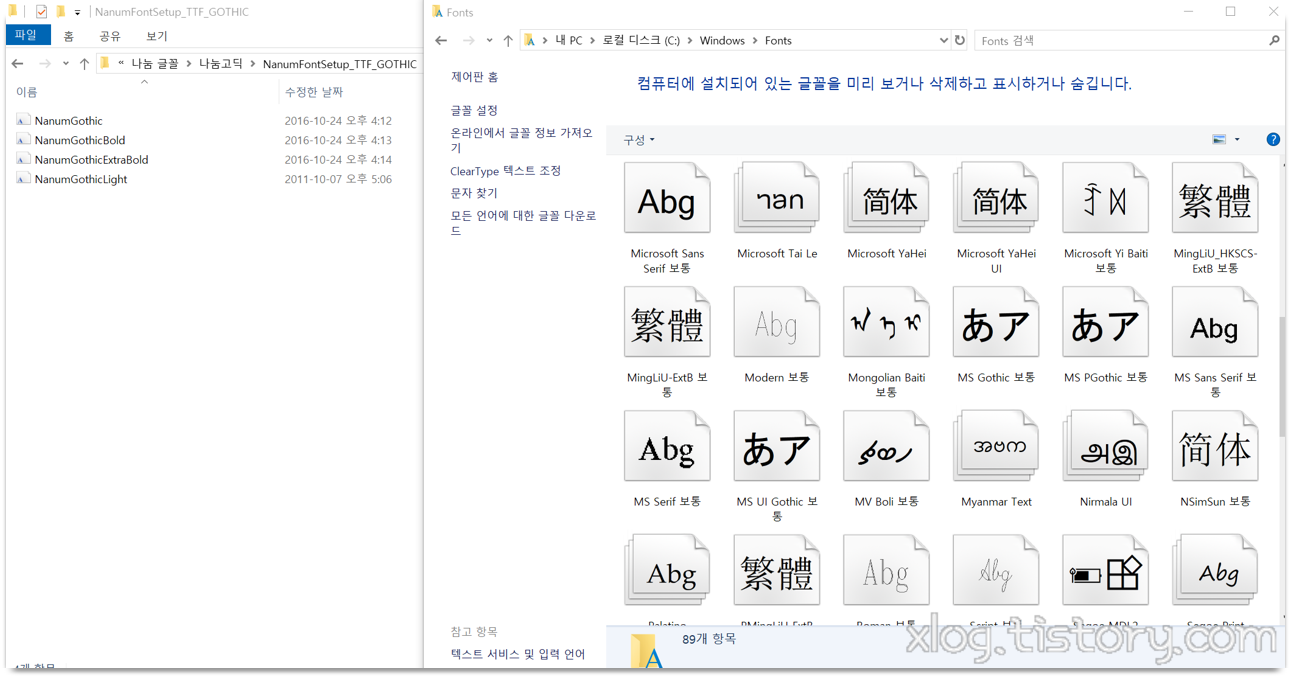This screenshot has height=678, width=1291.
Task: Expand chevron after Windows in address bar
Action: [755, 41]
